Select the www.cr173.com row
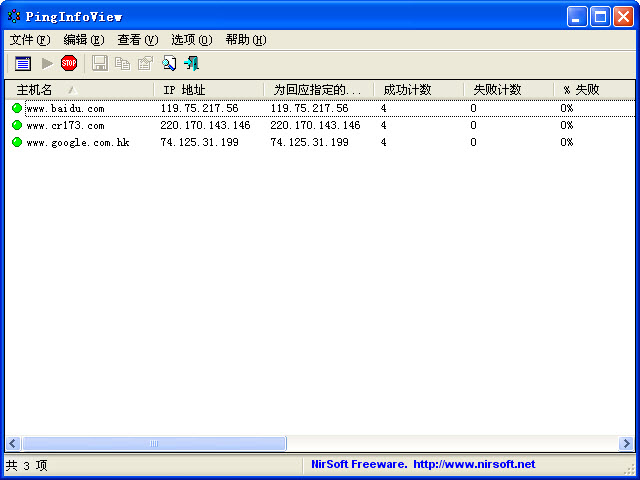This screenshot has width=640, height=480. [x=320, y=125]
